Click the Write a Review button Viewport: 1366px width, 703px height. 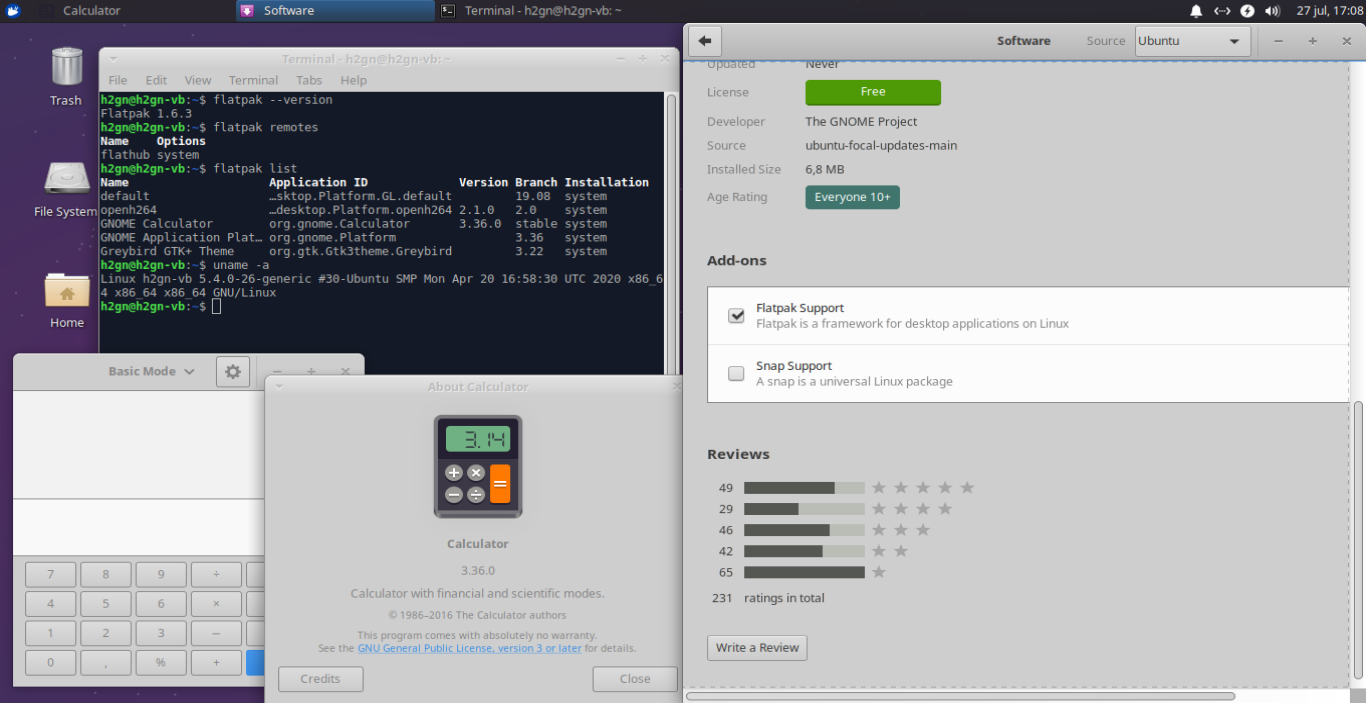pyautogui.click(x=757, y=647)
